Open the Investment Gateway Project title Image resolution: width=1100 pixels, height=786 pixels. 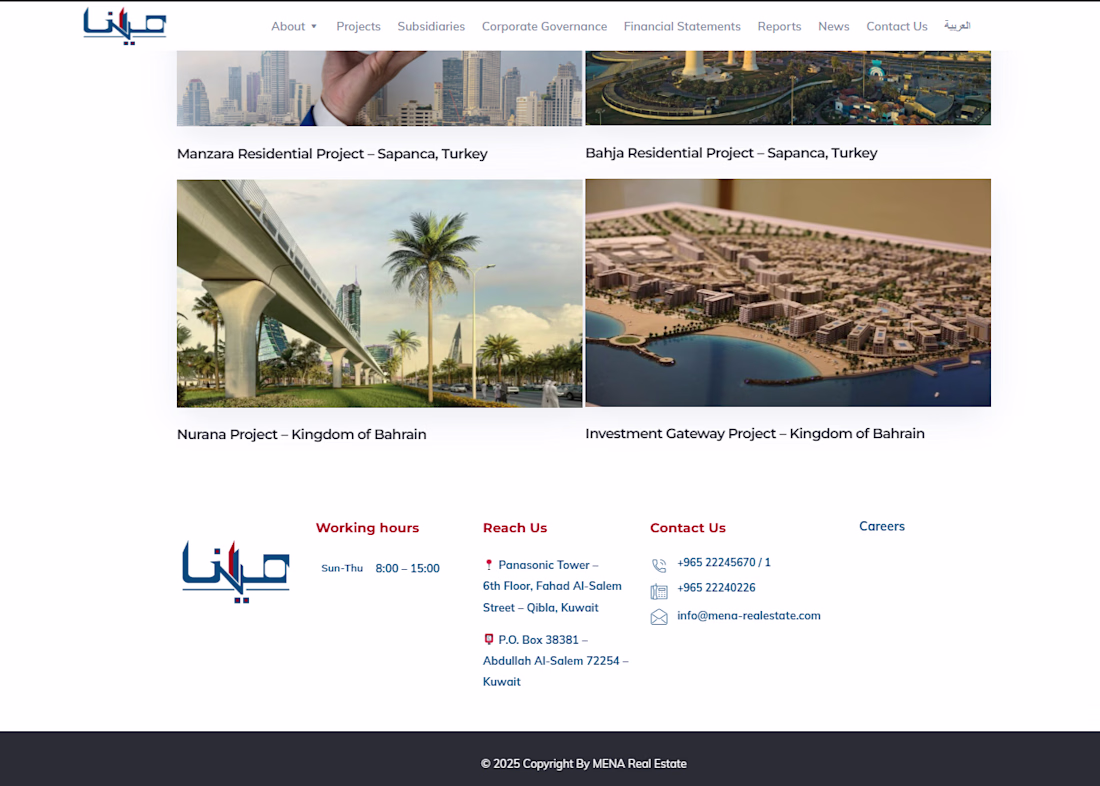pos(755,434)
